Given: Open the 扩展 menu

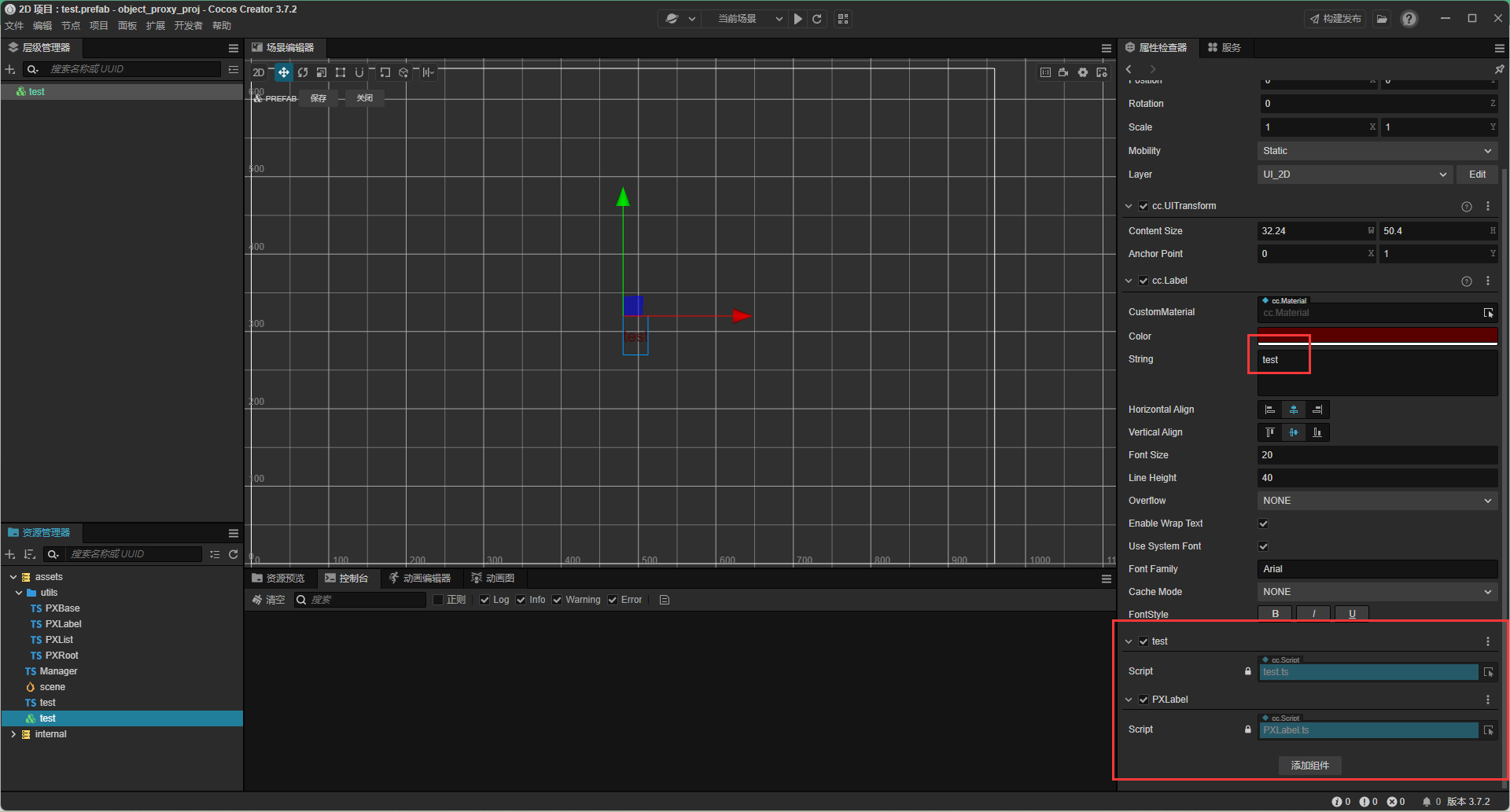Looking at the screenshot, I should pyautogui.click(x=156, y=26).
